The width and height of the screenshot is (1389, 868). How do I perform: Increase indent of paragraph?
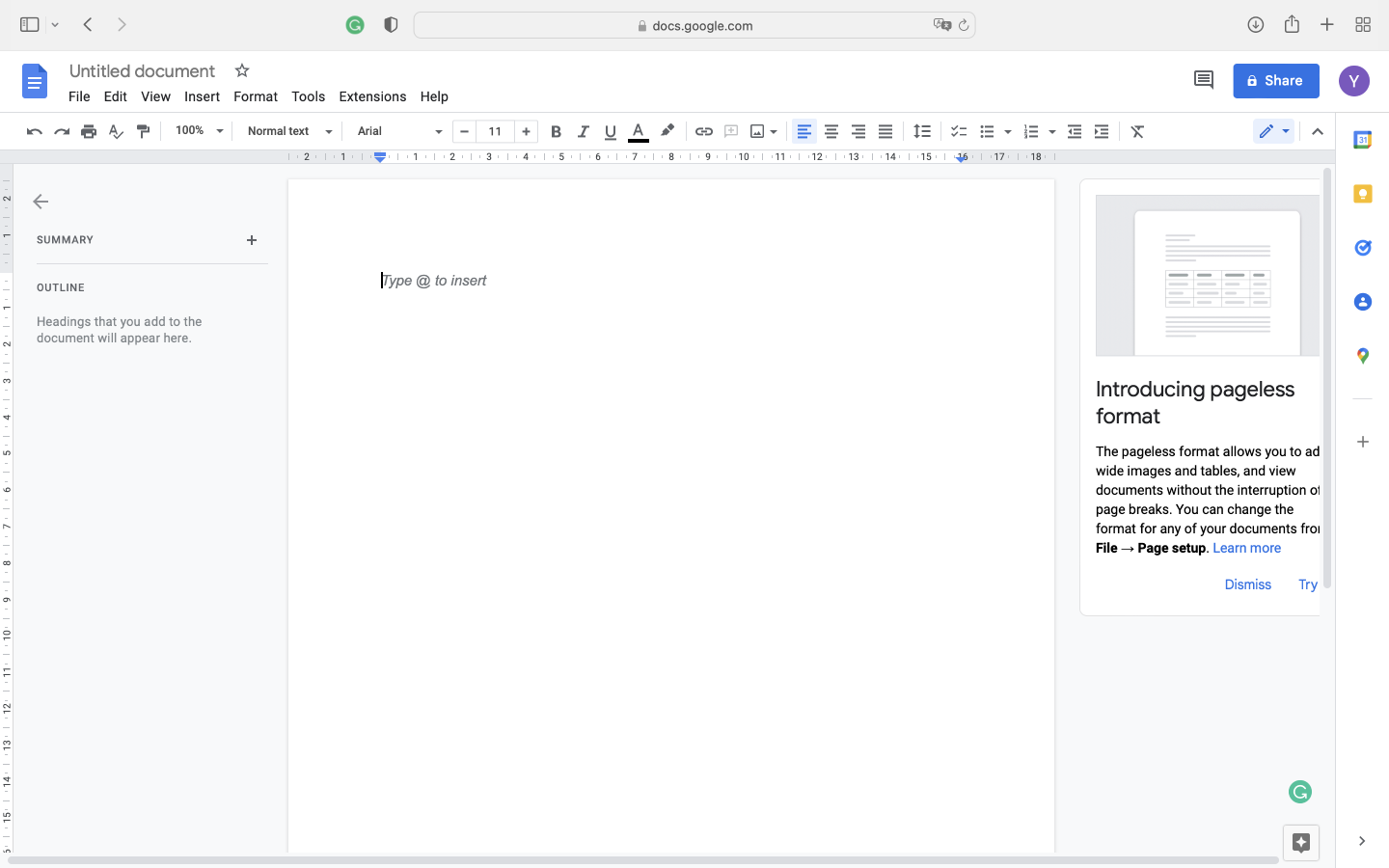pyautogui.click(x=1102, y=131)
